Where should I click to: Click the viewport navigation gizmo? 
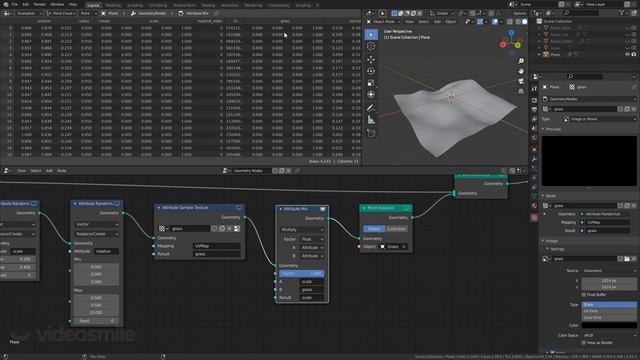[511, 42]
